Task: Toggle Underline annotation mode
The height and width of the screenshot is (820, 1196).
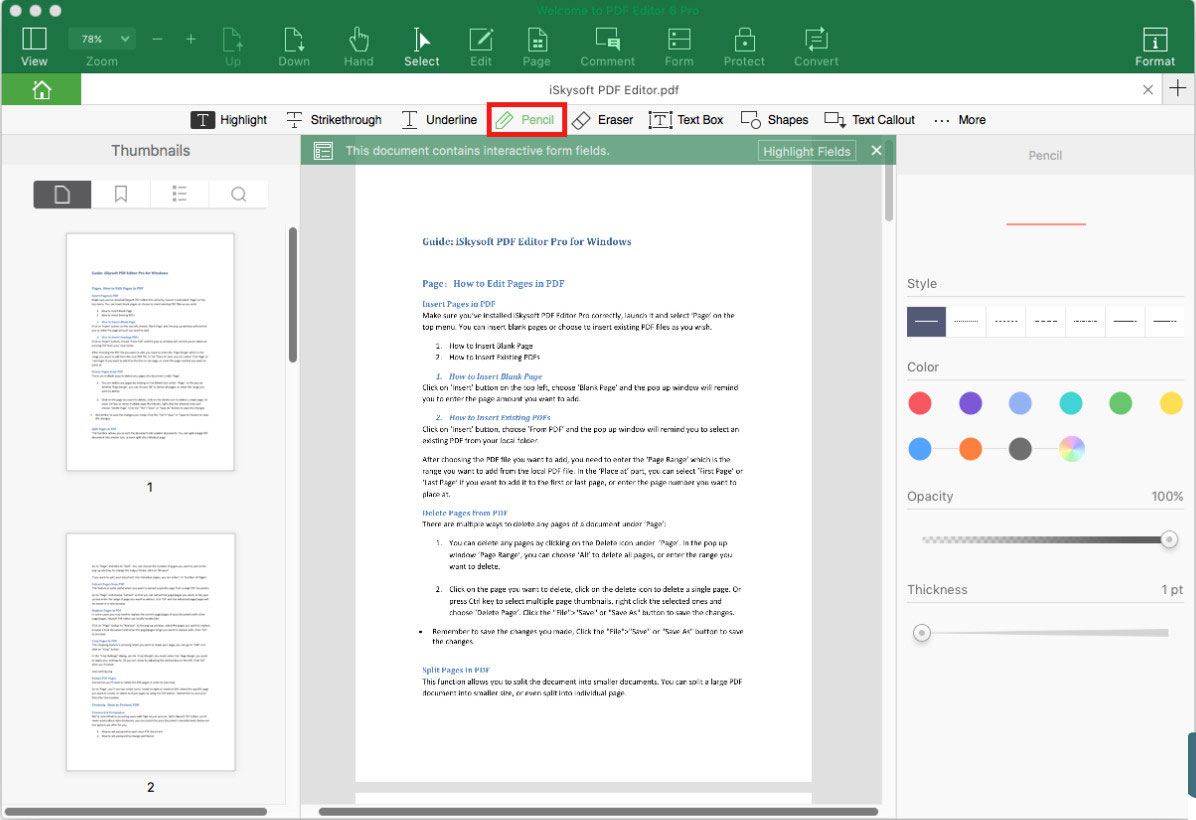Action: [439, 119]
